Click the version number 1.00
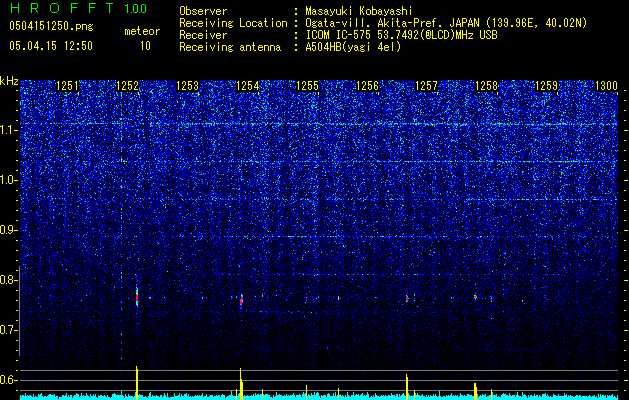This screenshot has height=400, width=629. (x=135, y=8)
